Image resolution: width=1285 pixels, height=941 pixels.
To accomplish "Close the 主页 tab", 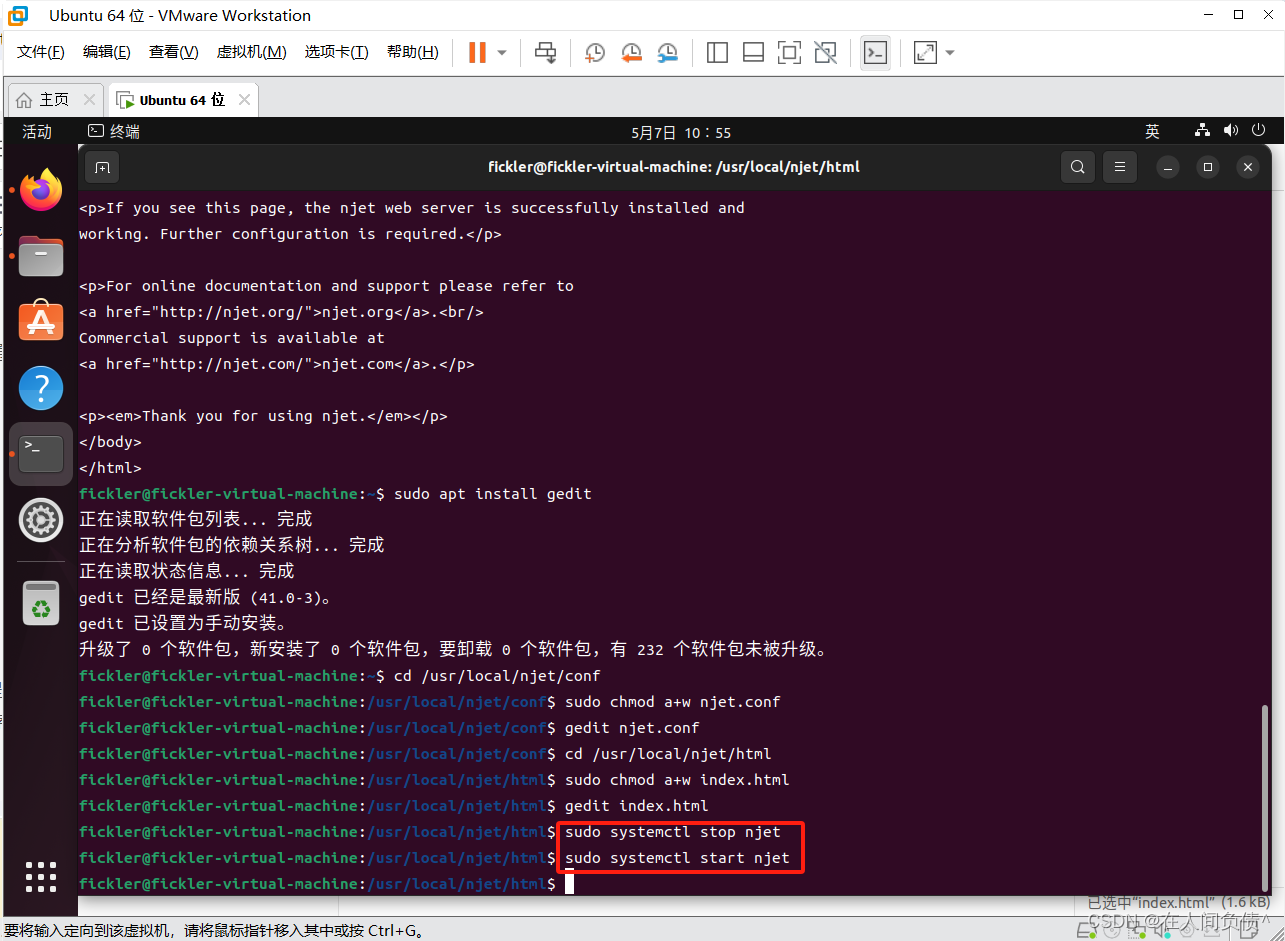I will click(89, 100).
